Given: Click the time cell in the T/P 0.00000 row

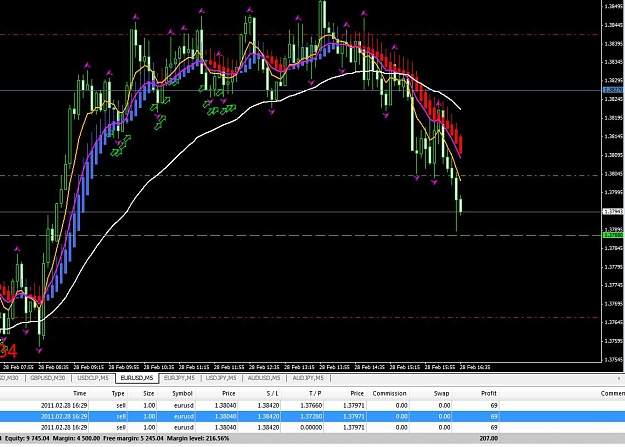Looking at the screenshot, I should point(64,427).
